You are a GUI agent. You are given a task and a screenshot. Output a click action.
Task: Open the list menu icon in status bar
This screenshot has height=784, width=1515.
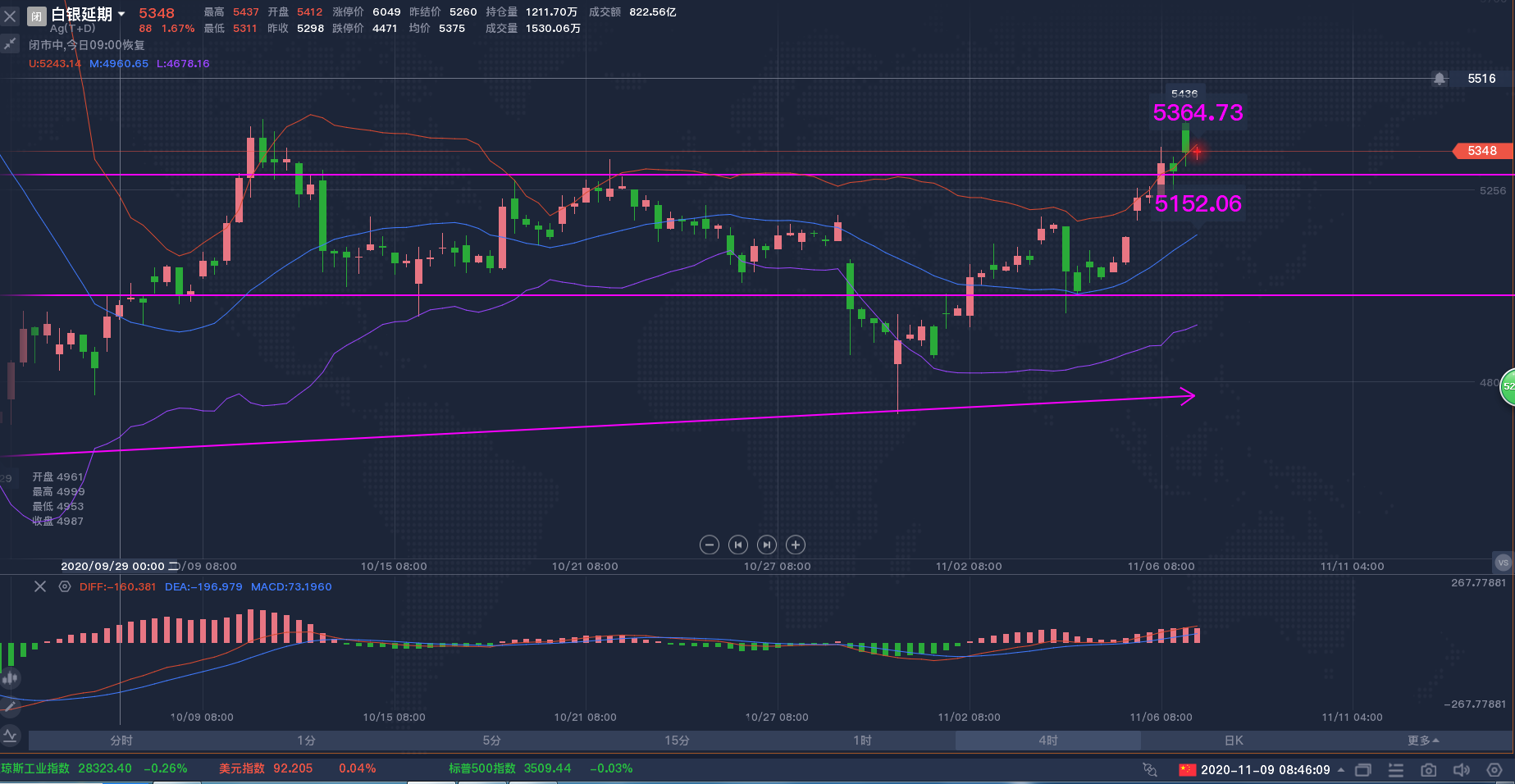coord(1396,770)
